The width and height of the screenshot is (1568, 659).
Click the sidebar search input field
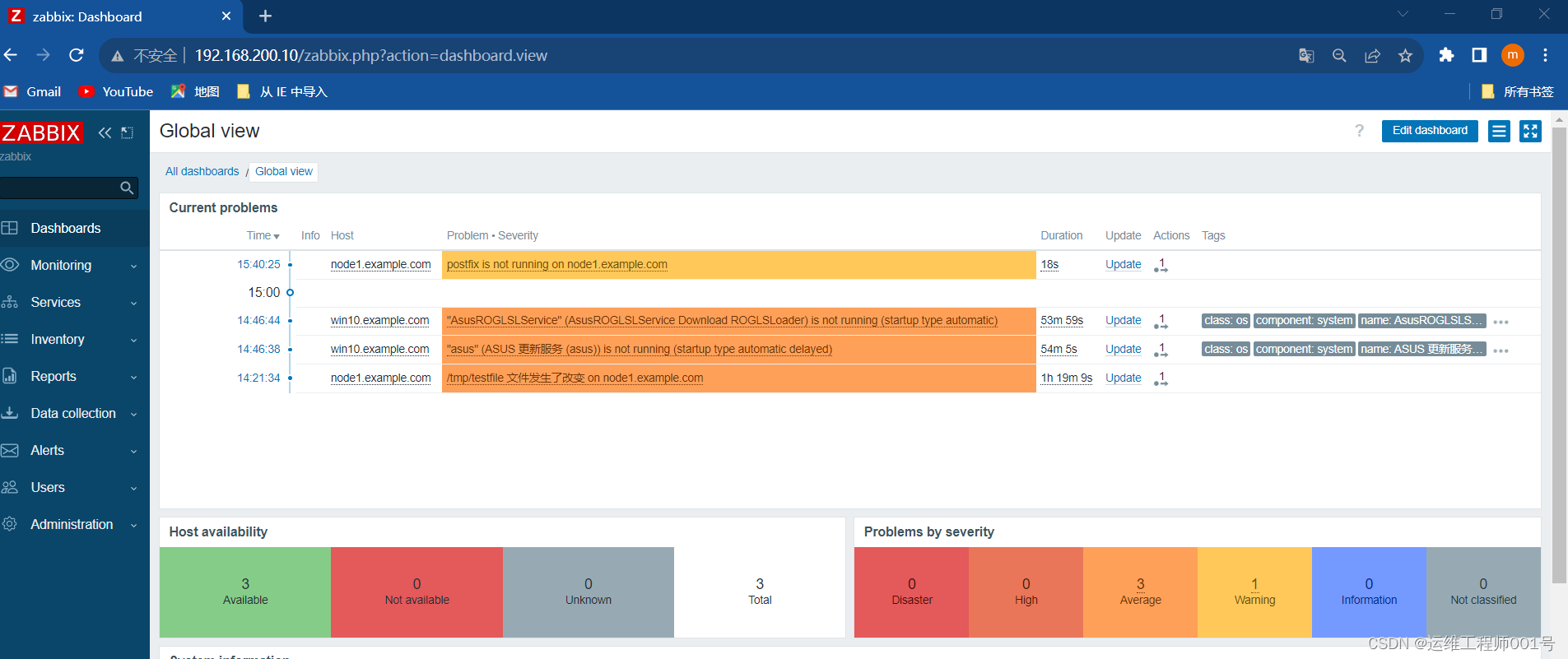60,188
